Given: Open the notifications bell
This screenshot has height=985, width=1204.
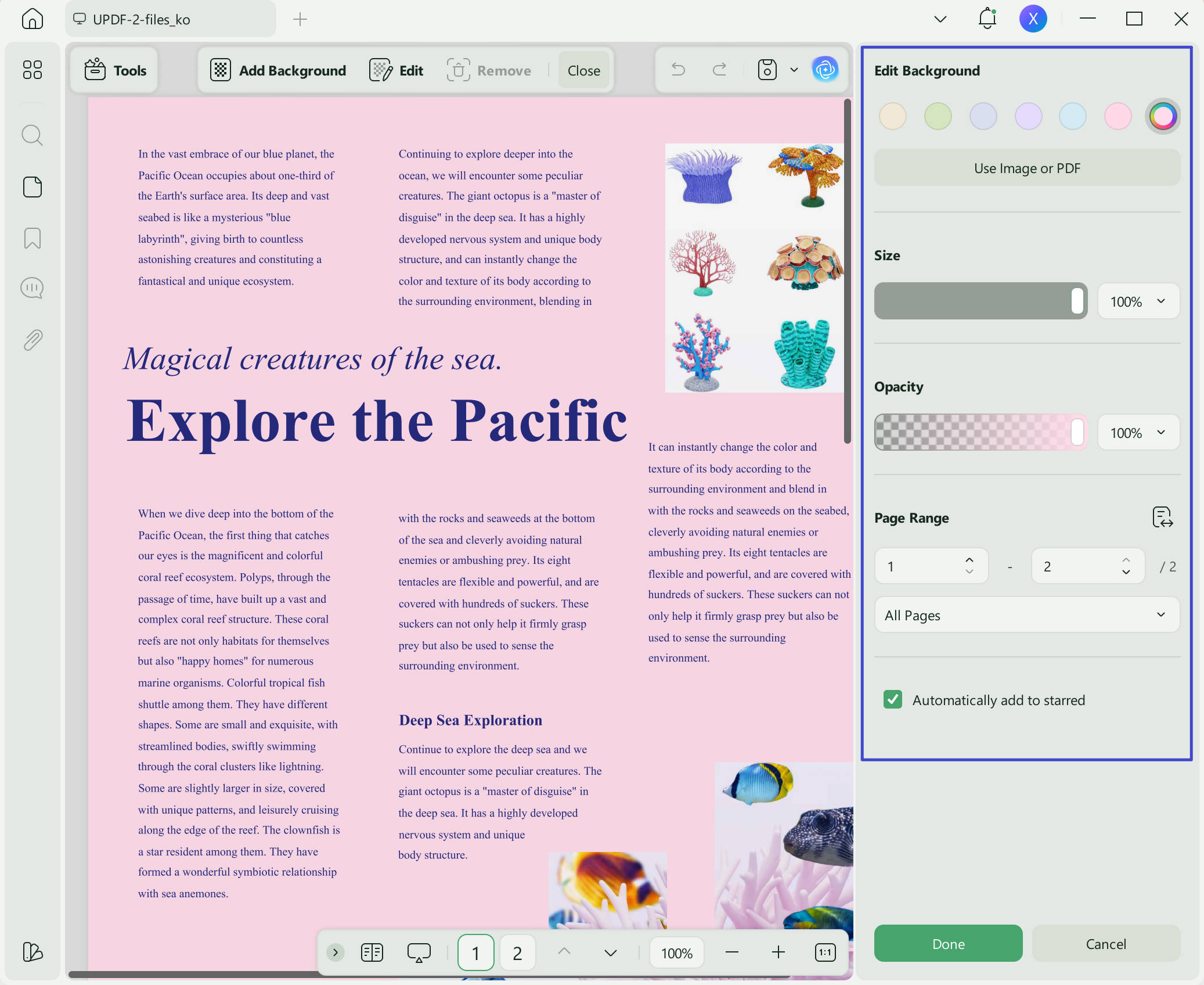Looking at the screenshot, I should click(987, 19).
